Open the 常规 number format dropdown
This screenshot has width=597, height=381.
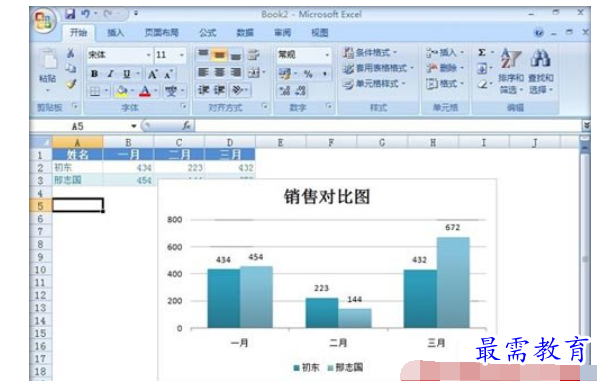click(327, 55)
